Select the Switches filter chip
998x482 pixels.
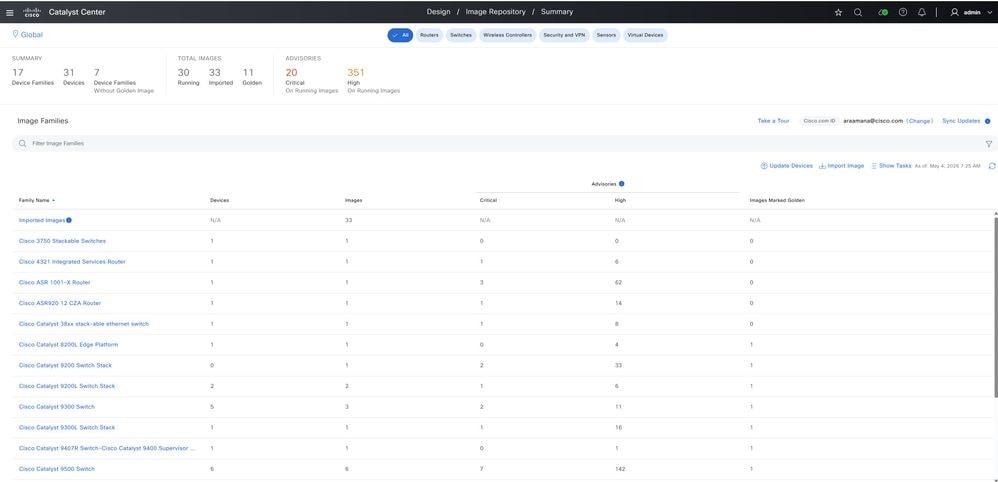pyautogui.click(x=461, y=35)
